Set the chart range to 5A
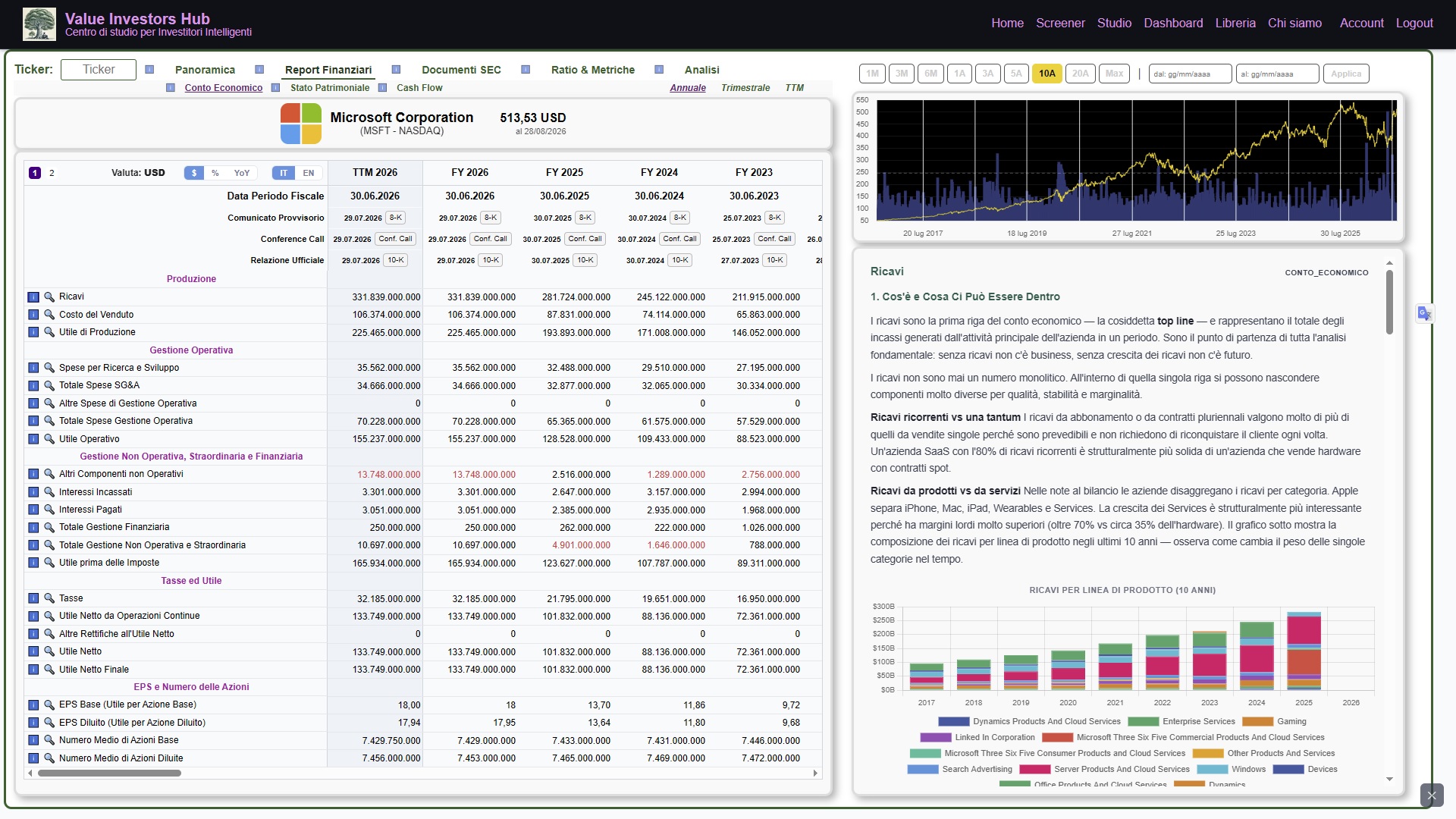The width and height of the screenshot is (1456, 819). 1016,74
